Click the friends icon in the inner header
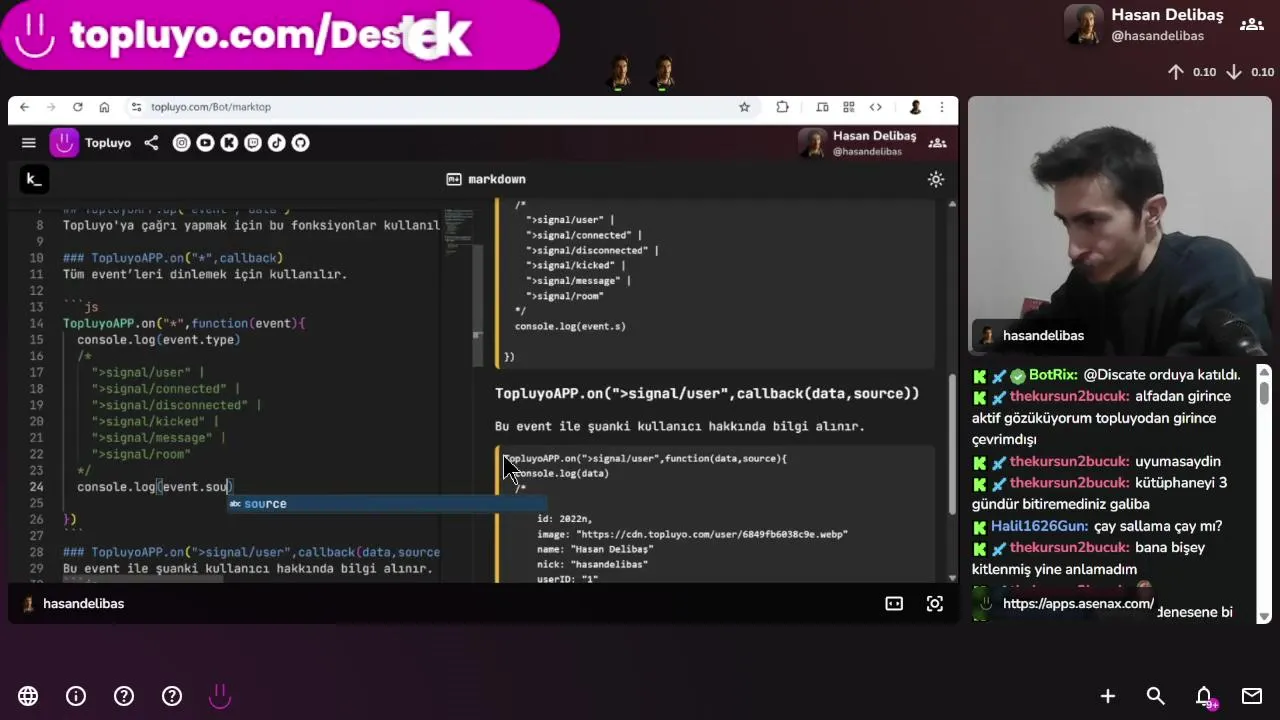Screen dimensions: 1280x720 click(x=937, y=143)
